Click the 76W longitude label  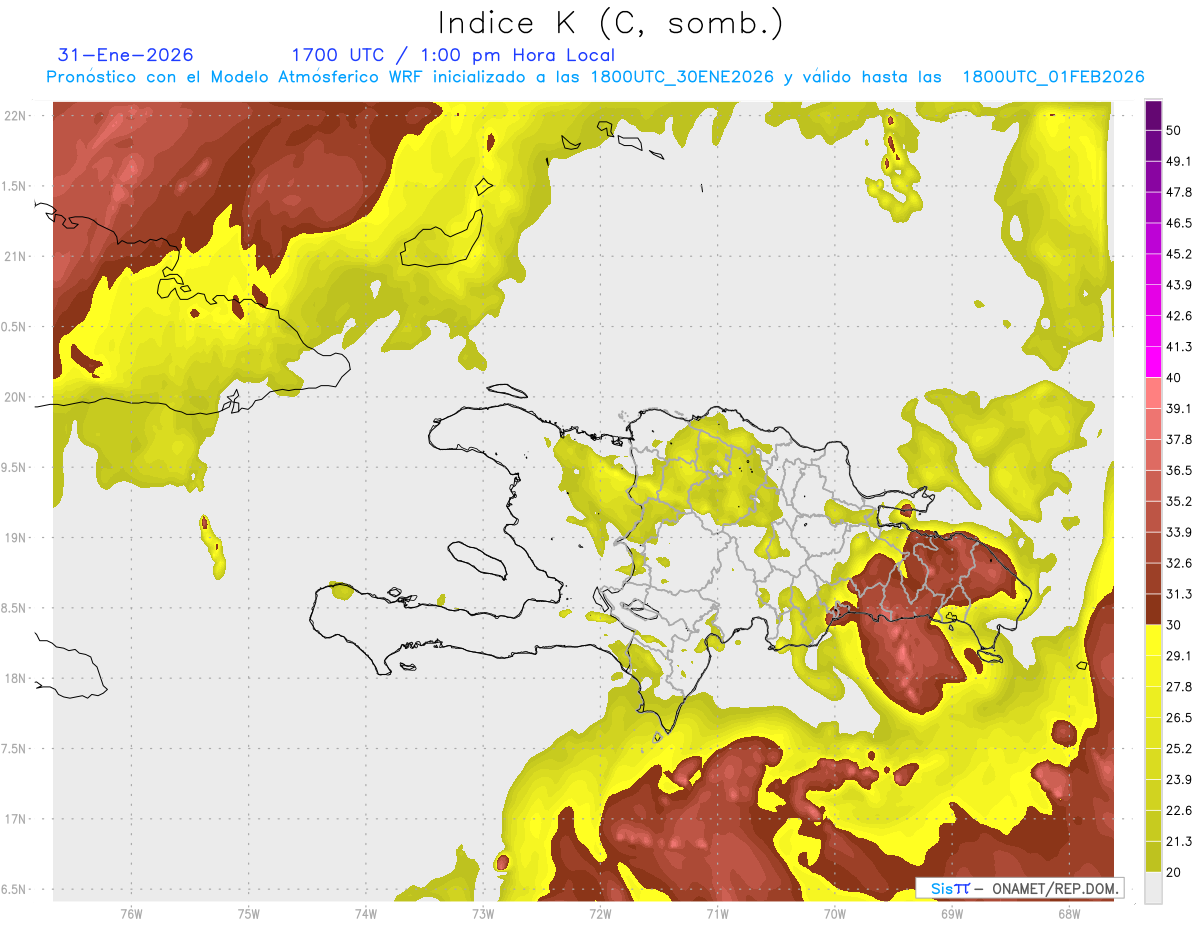(131, 913)
